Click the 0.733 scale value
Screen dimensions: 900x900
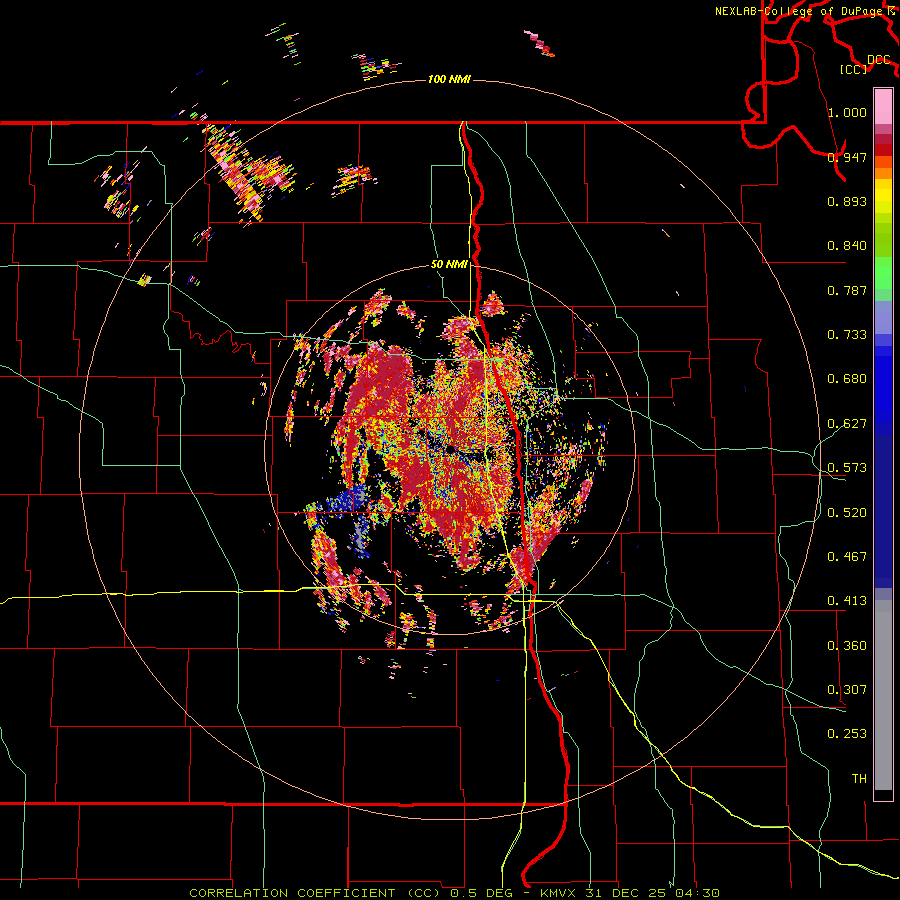(x=847, y=334)
